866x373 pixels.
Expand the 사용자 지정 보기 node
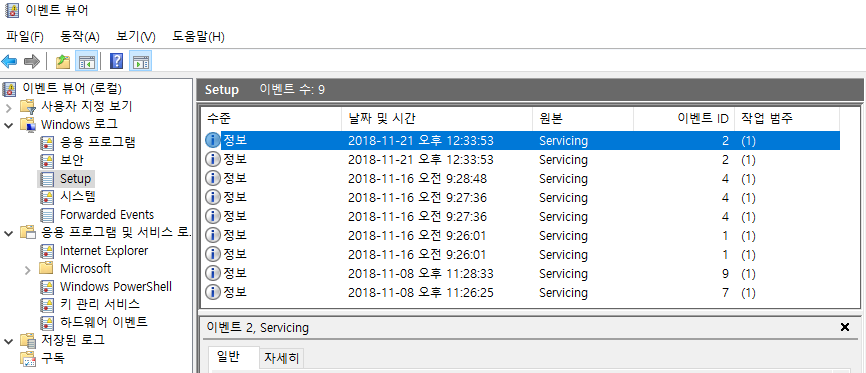point(8,107)
